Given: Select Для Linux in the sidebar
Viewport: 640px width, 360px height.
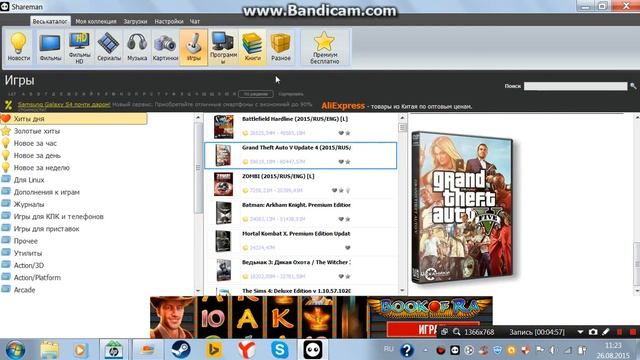Looking at the screenshot, I should tap(29, 180).
